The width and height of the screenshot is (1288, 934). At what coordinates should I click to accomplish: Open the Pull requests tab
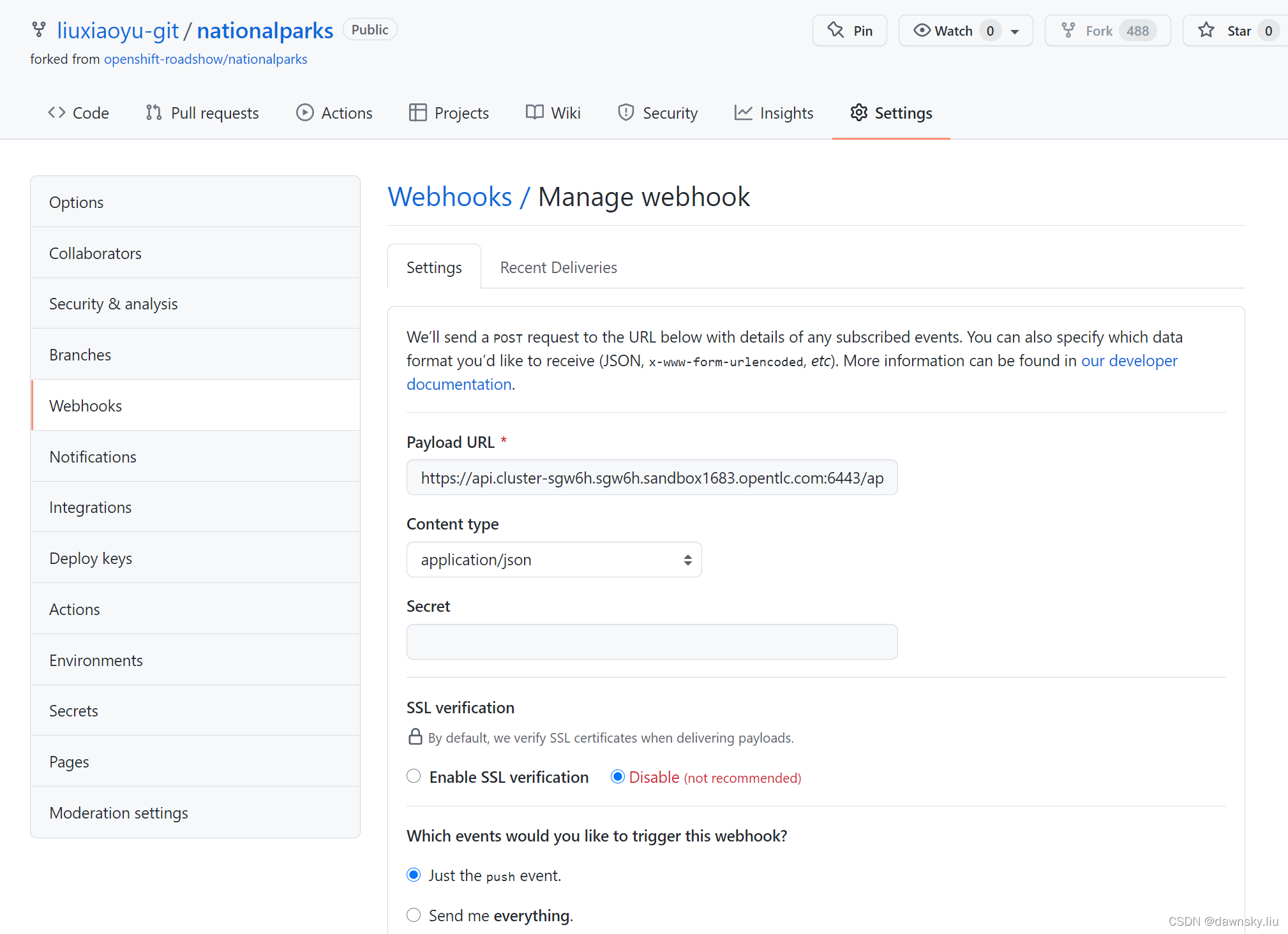point(202,113)
